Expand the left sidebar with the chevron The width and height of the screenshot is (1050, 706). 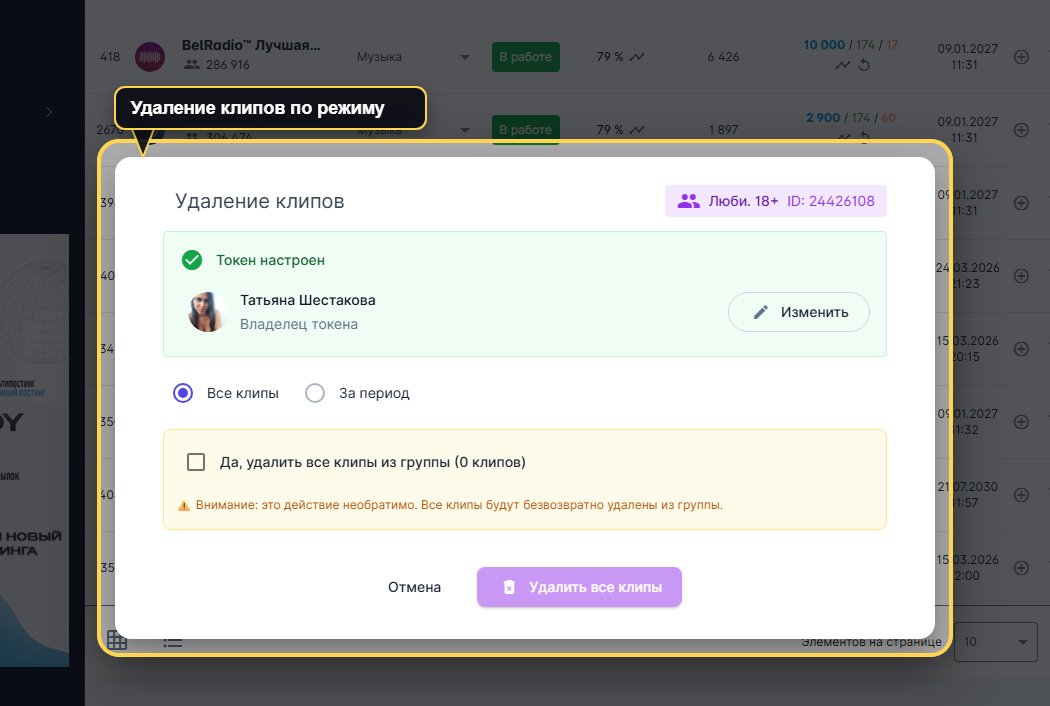[x=48, y=113]
